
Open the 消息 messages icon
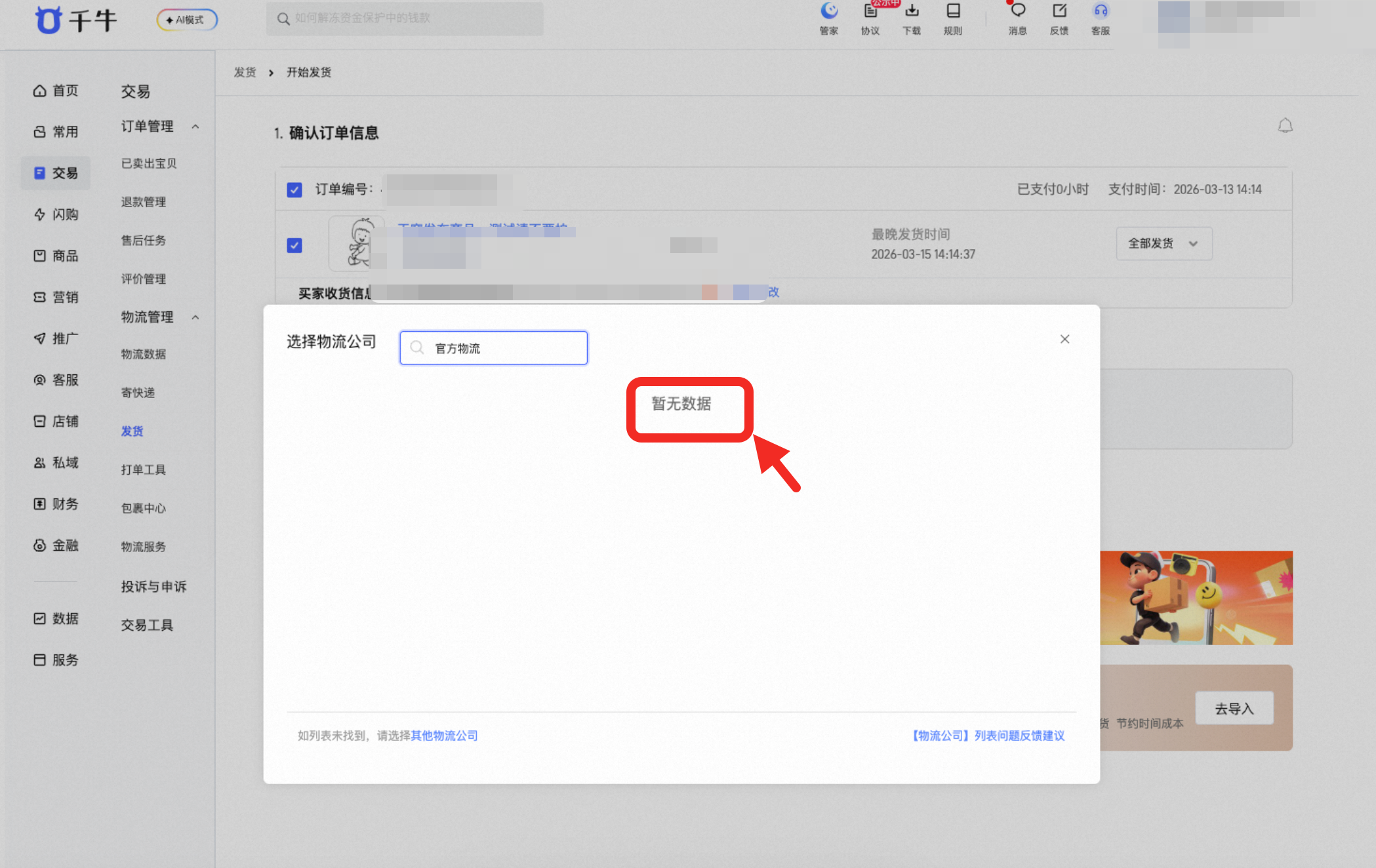[x=1018, y=19]
